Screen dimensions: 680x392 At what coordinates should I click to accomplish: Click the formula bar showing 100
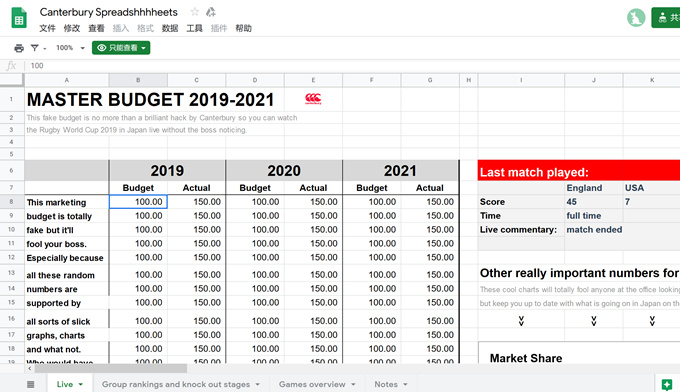point(351,65)
